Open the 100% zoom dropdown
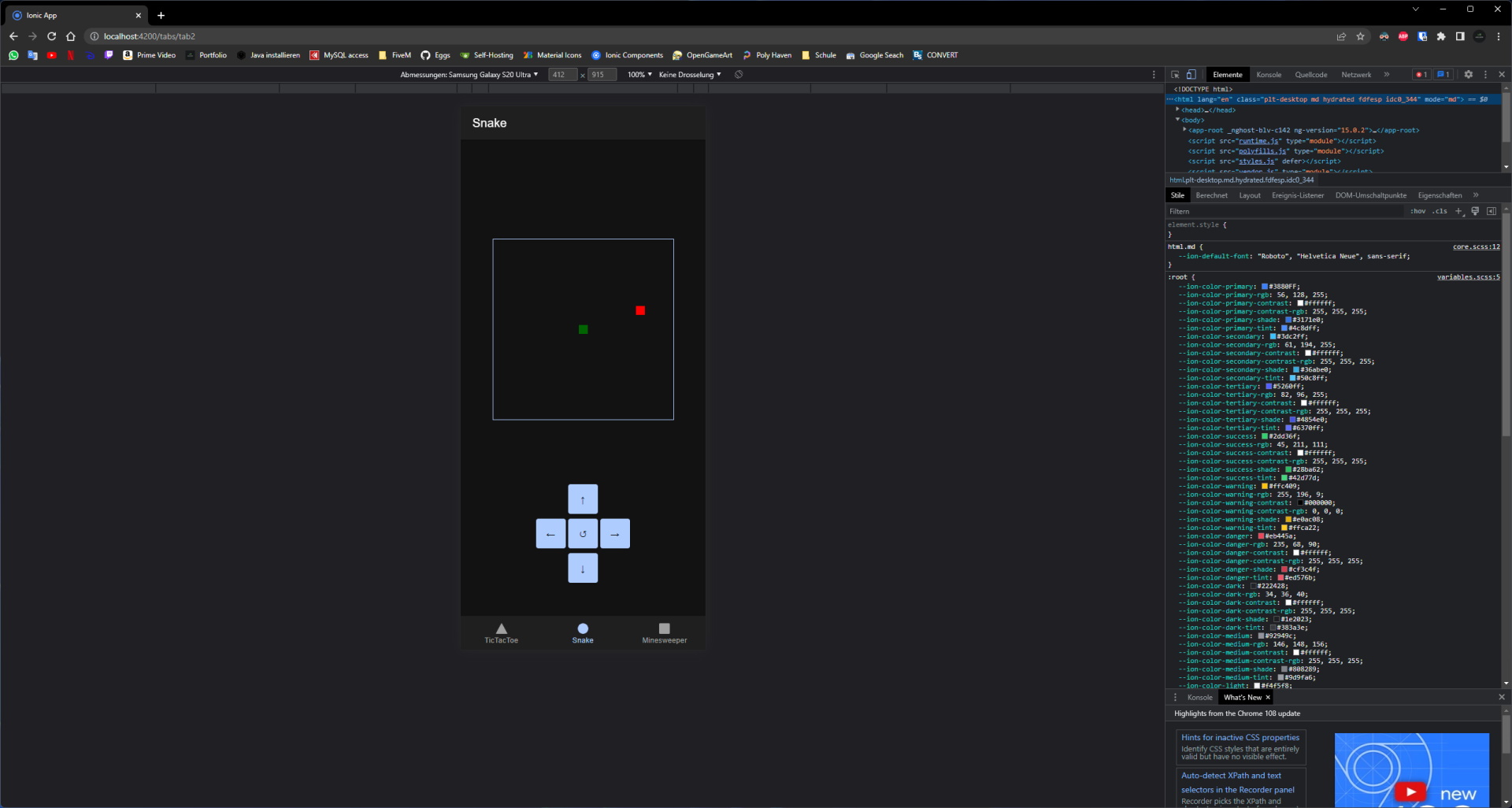This screenshot has height=808, width=1512. pos(639,75)
